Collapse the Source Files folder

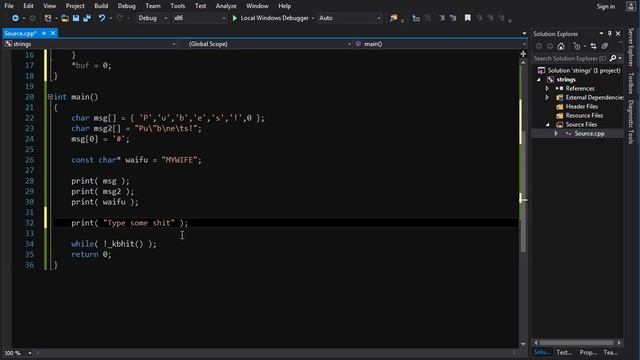[x=548, y=124]
